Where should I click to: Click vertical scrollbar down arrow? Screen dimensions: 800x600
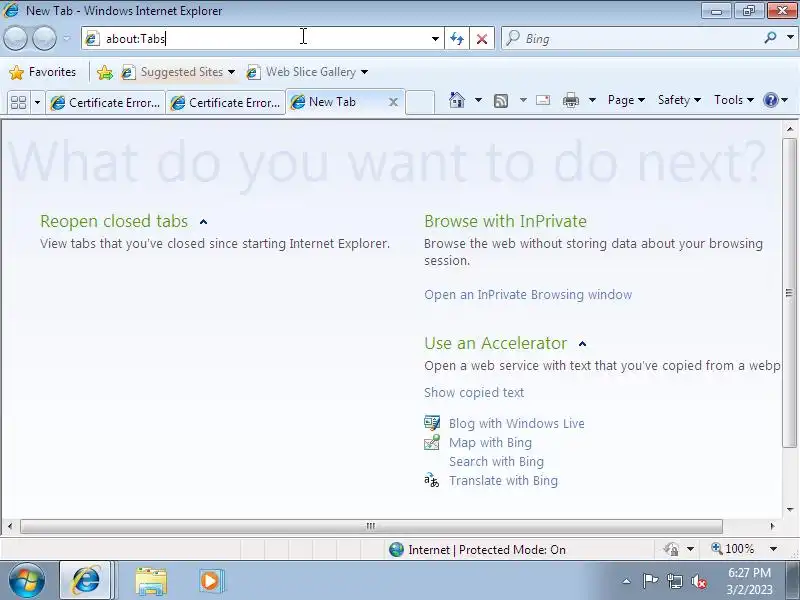(790, 510)
